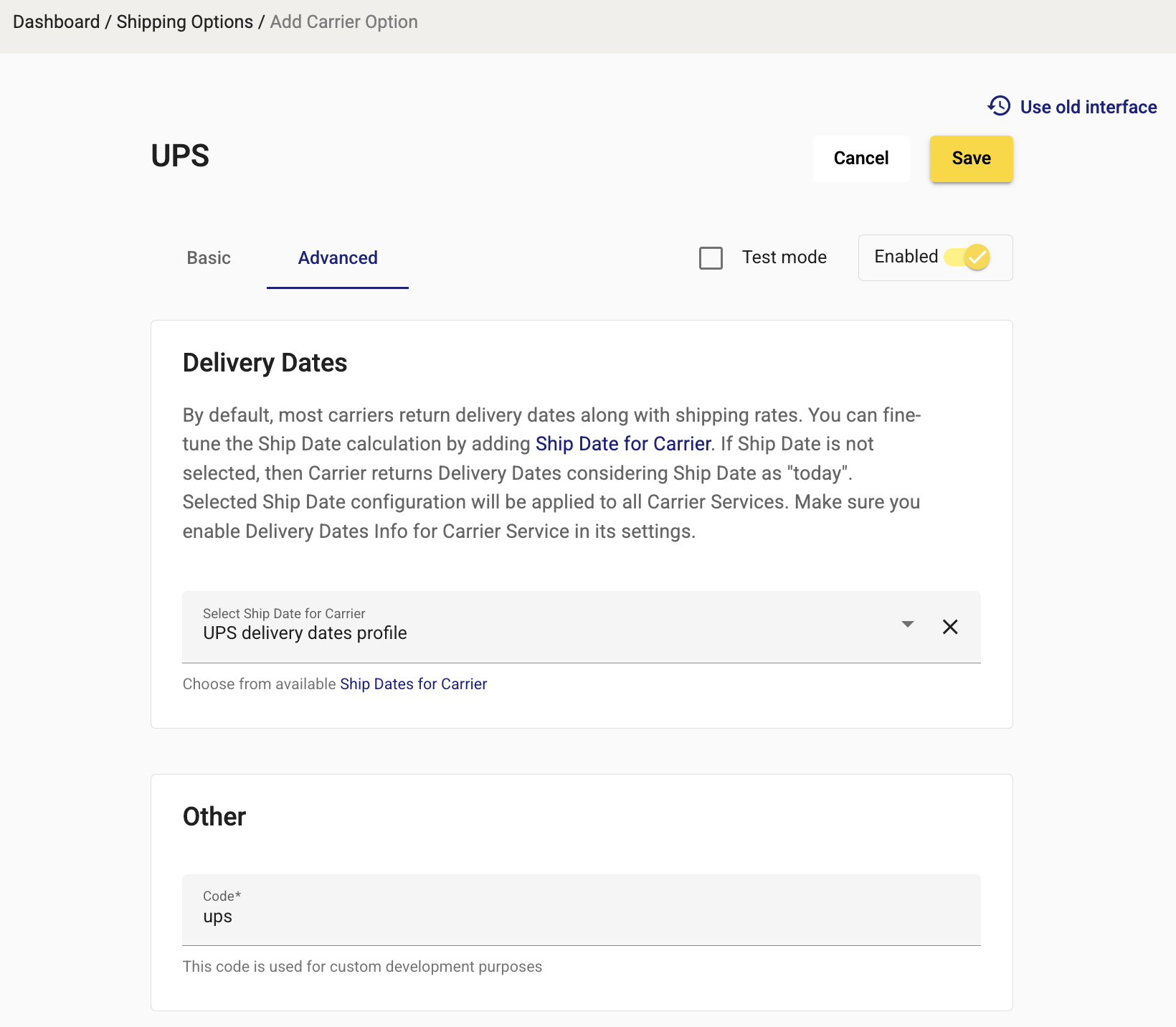Click the Delivery Dates section heading

(265, 363)
